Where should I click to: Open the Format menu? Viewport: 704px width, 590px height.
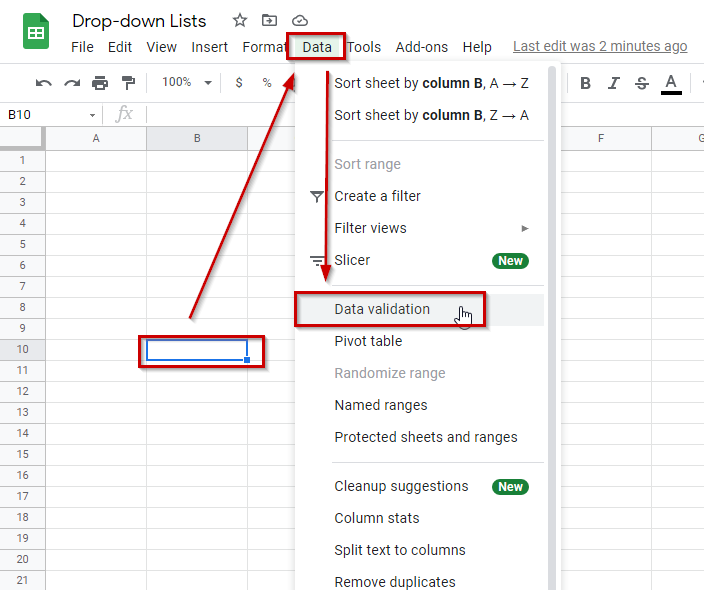[x=264, y=47]
